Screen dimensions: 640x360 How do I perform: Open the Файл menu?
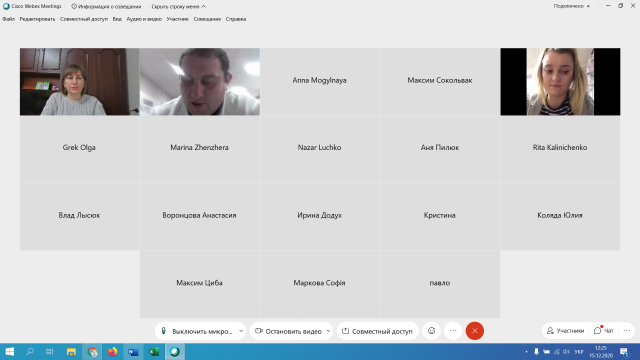click(8, 19)
